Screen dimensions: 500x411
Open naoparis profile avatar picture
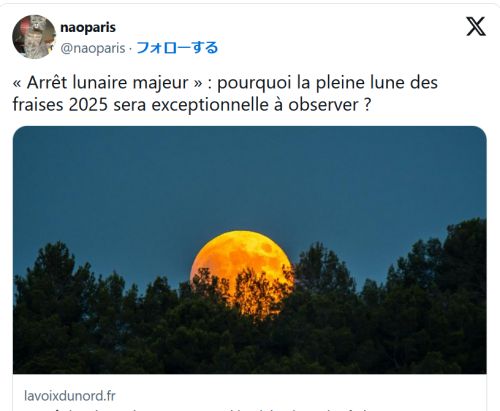tap(34, 37)
